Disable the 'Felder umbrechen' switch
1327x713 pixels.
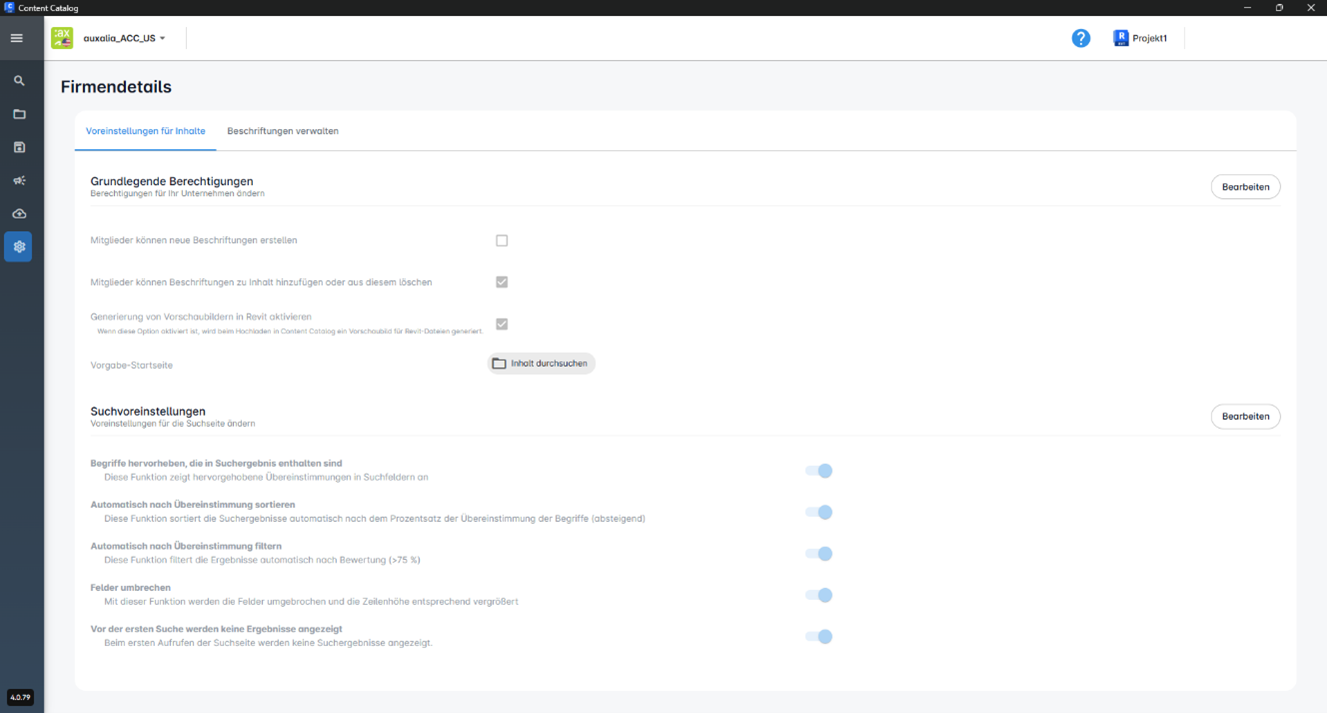(819, 595)
